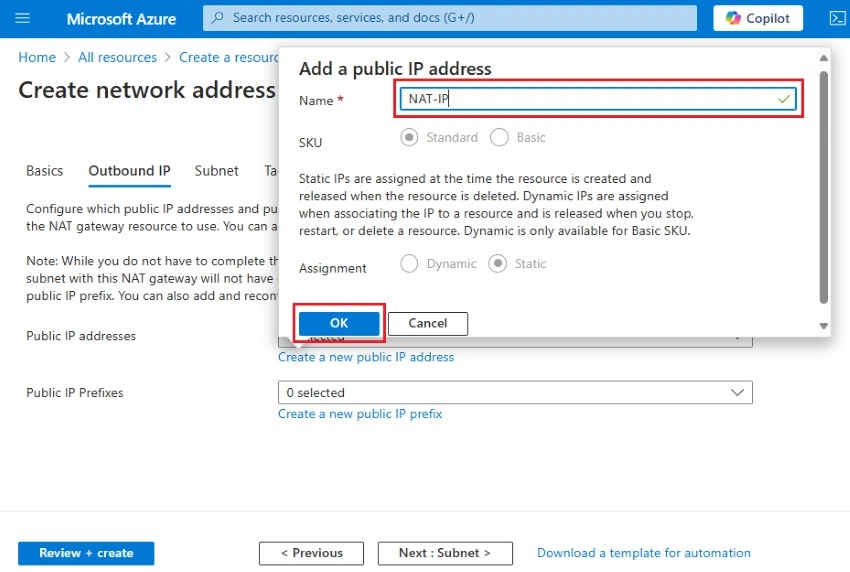Click the green validation checkmark in Name field

tap(783, 99)
